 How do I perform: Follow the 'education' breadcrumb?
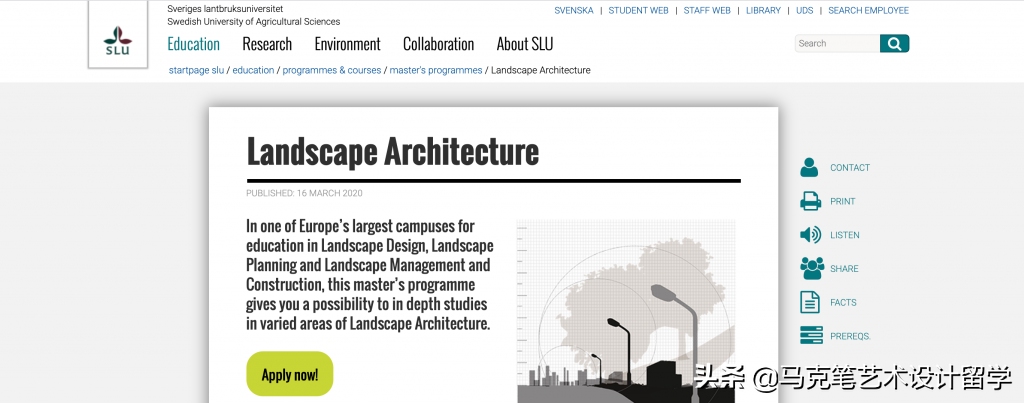(253, 70)
